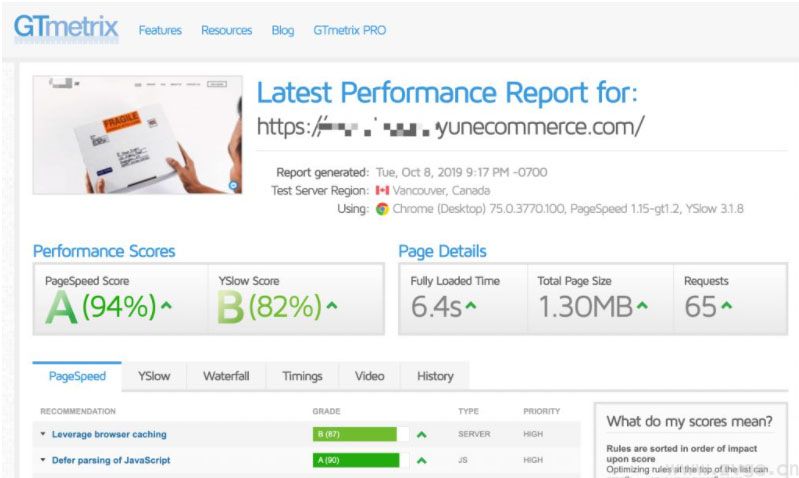
Task: Switch to the Waterfall tab
Action: click(226, 376)
